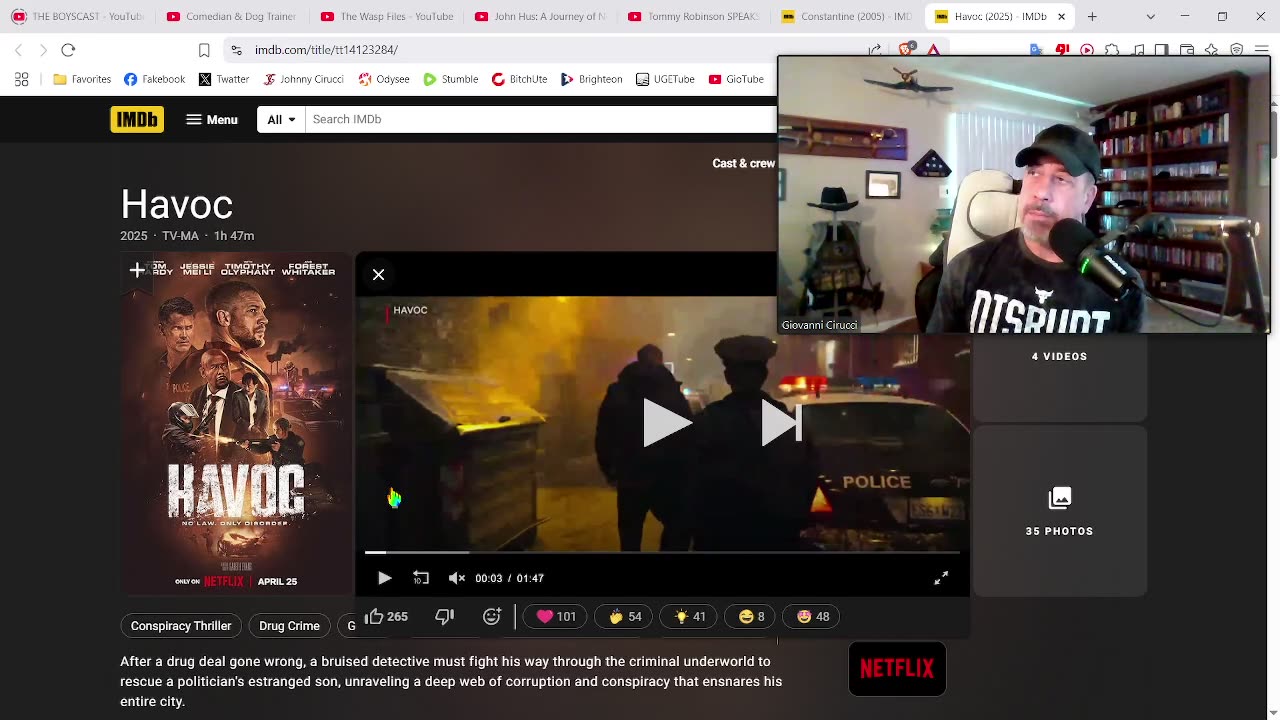The image size is (1280, 720).
Task: Open the 4 Videos panel
Action: pos(1059,356)
